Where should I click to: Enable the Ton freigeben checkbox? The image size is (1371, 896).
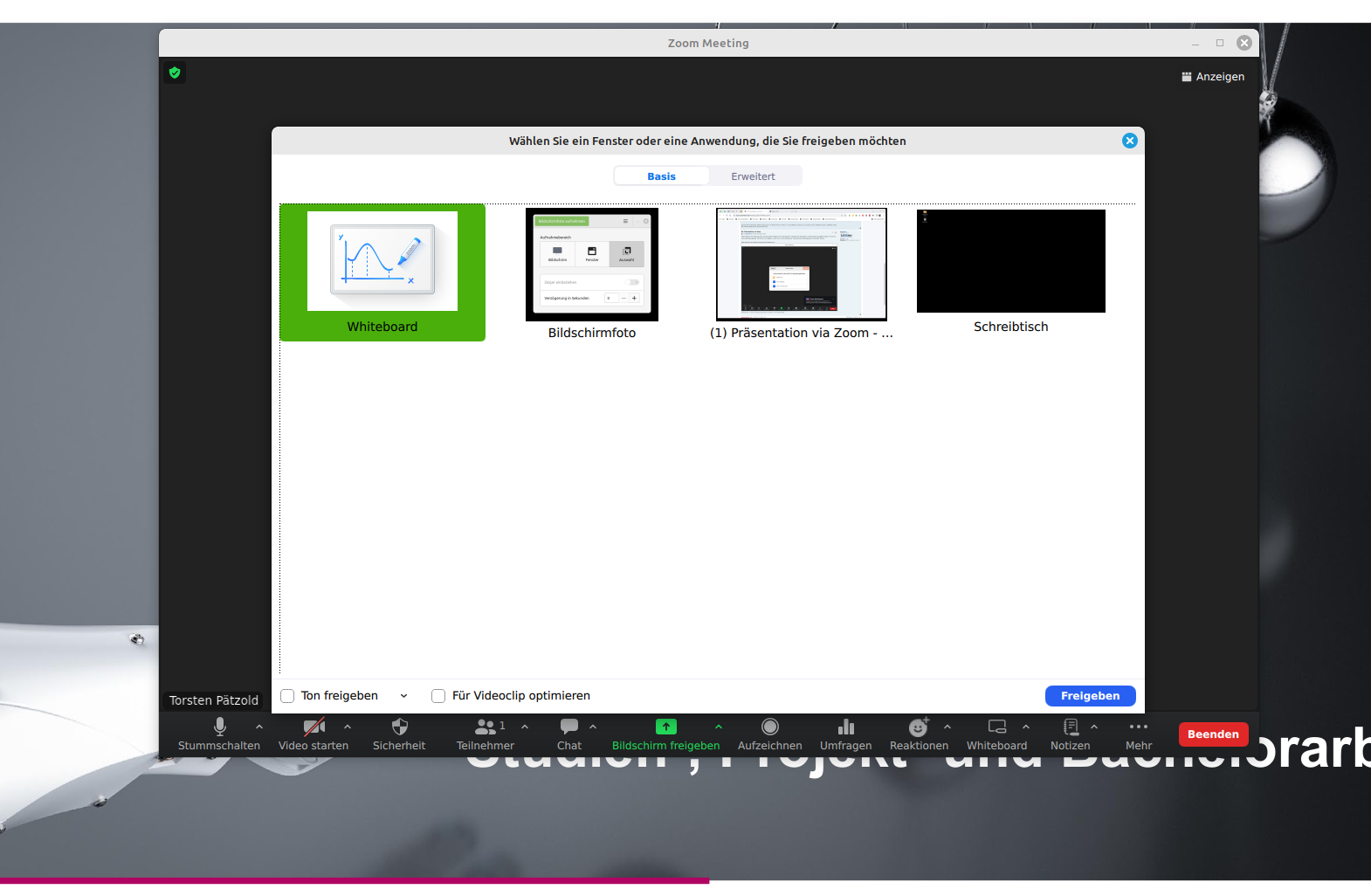click(287, 696)
